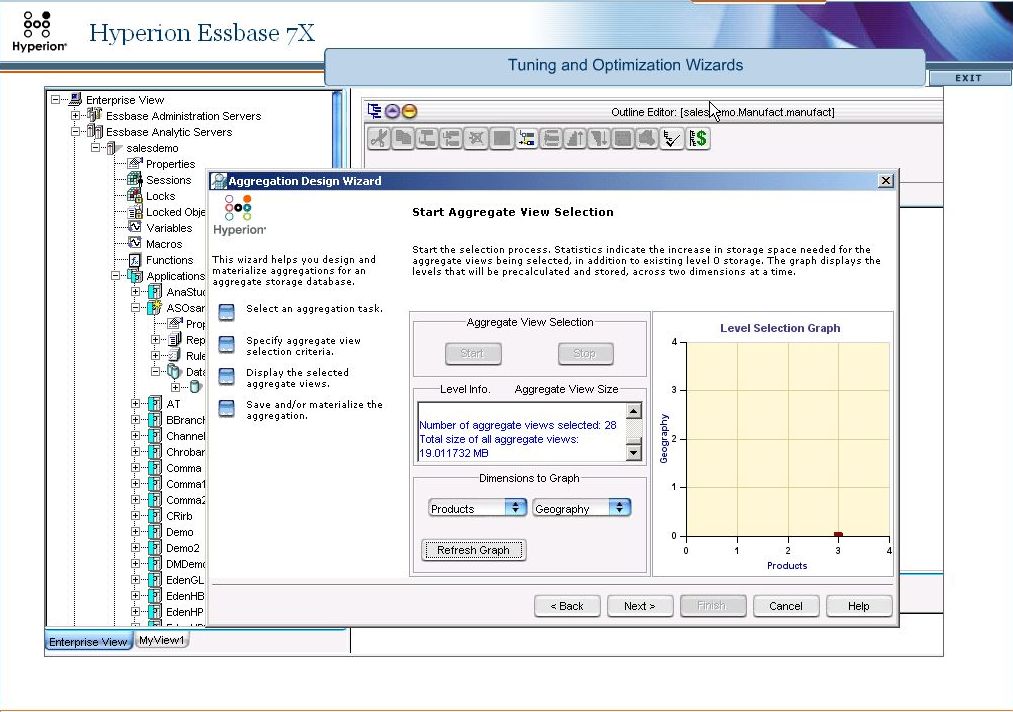Viewport: 1013px width, 712px height.
Task: Select the Chrobar application in tree
Action: click(x=185, y=452)
